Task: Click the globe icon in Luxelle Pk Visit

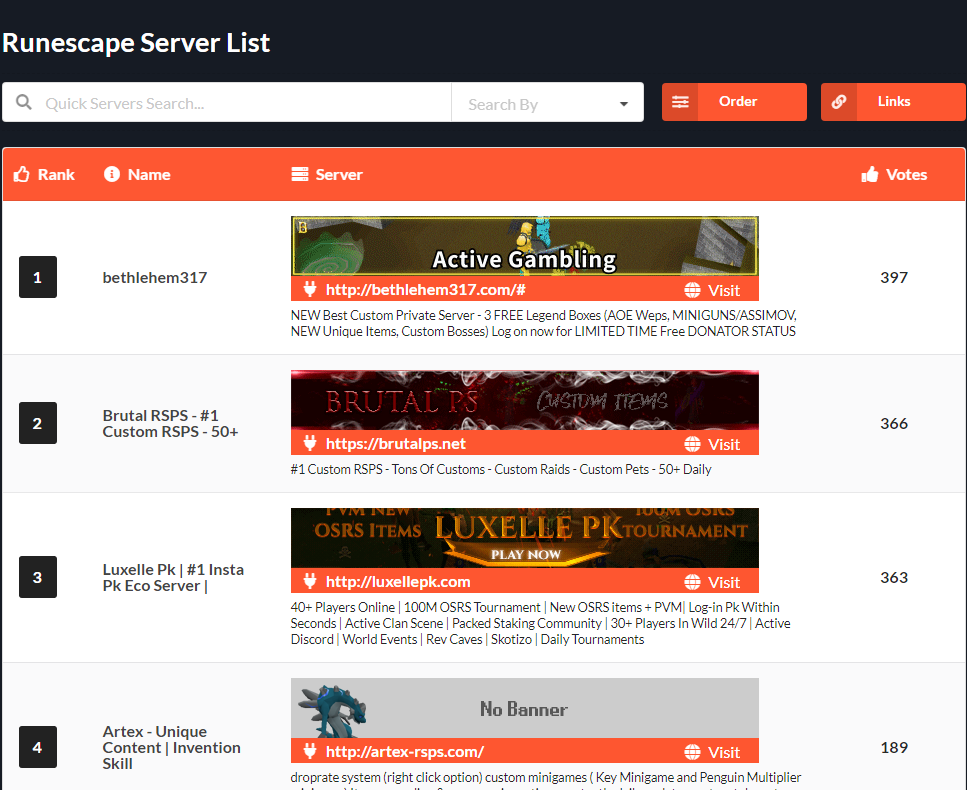Action: (693, 582)
